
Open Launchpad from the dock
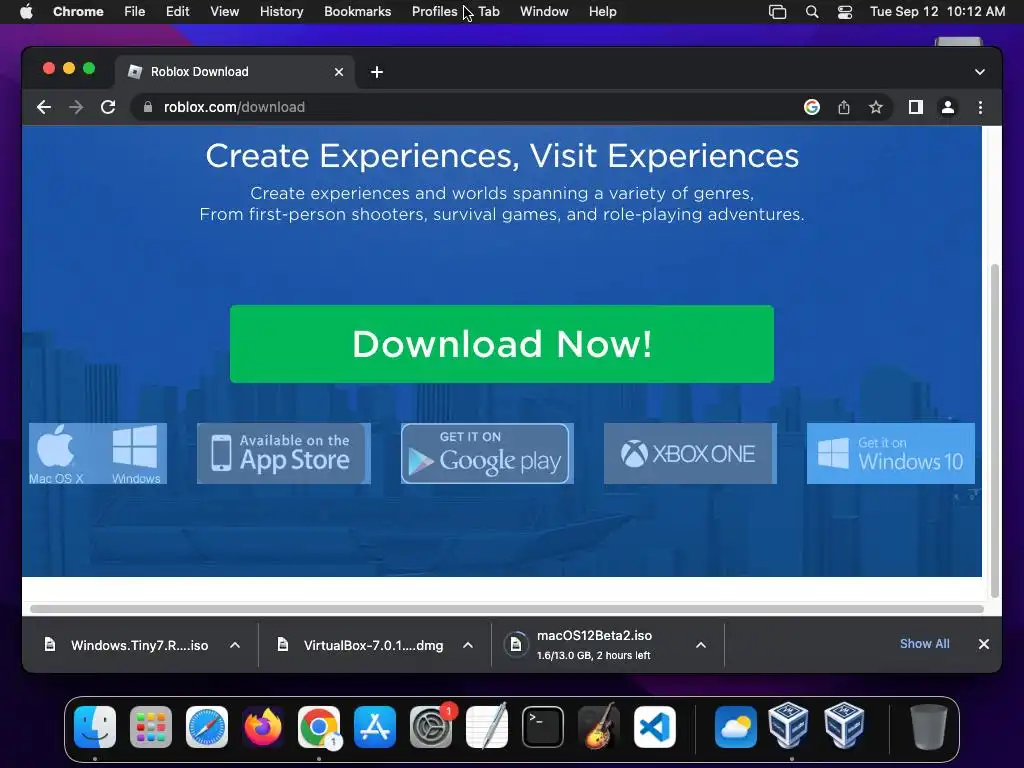click(151, 727)
